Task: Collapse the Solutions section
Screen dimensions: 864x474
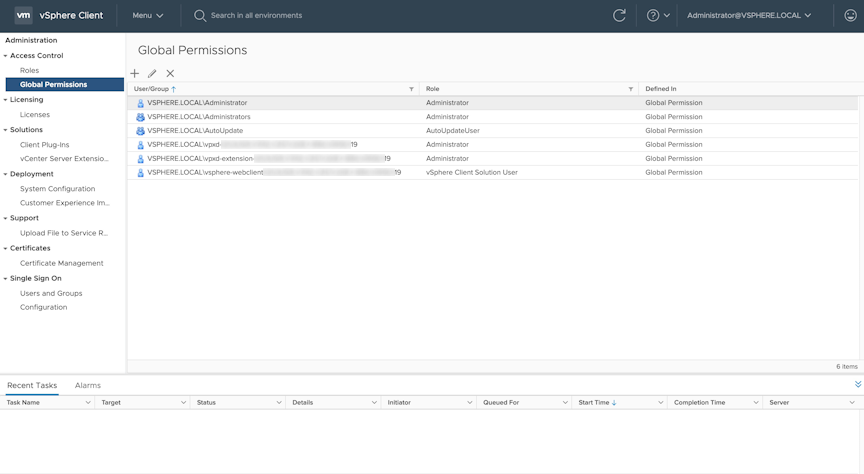Action: tap(6, 130)
